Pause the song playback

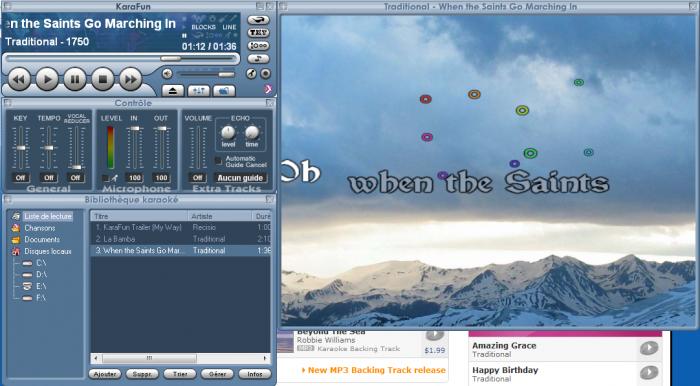click(x=75, y=79)
